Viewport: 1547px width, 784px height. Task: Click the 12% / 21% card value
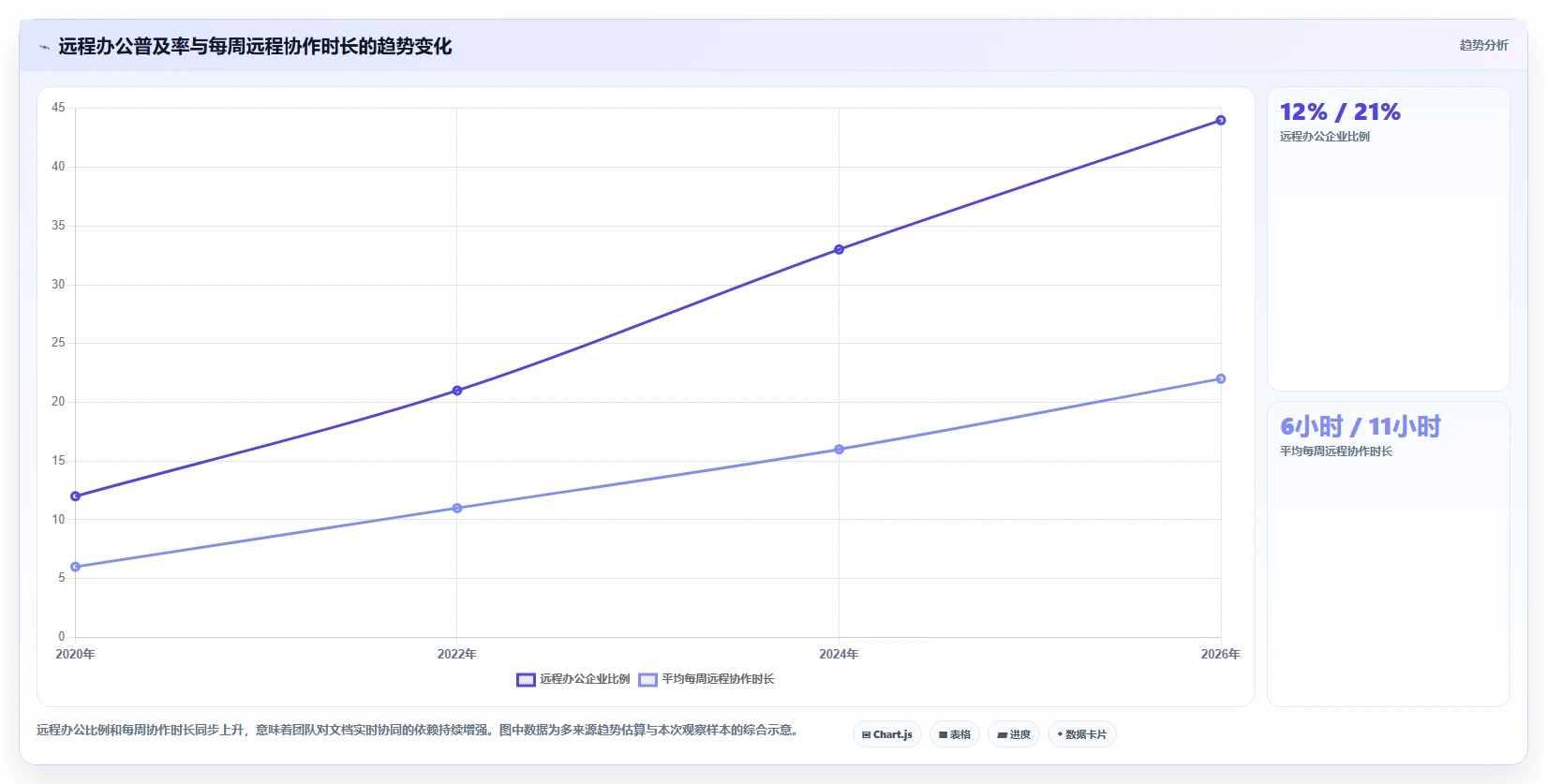[x=1340, y=112]
